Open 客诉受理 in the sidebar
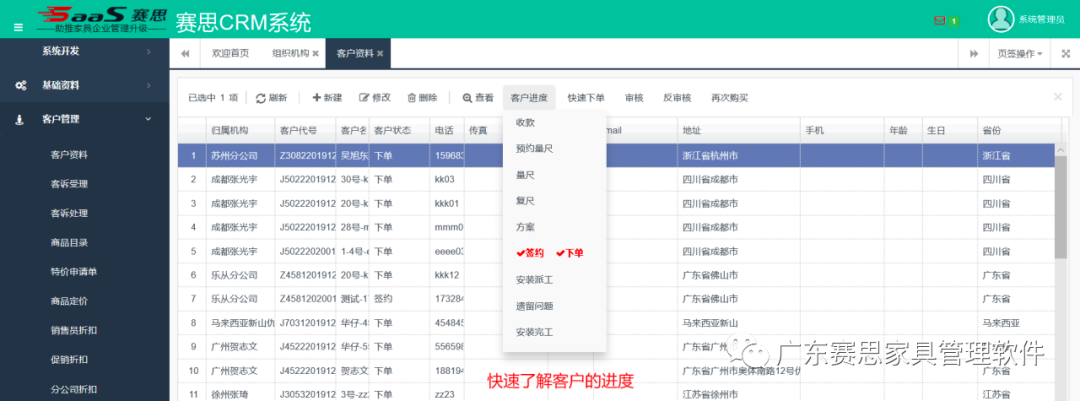 pos(69,184)
